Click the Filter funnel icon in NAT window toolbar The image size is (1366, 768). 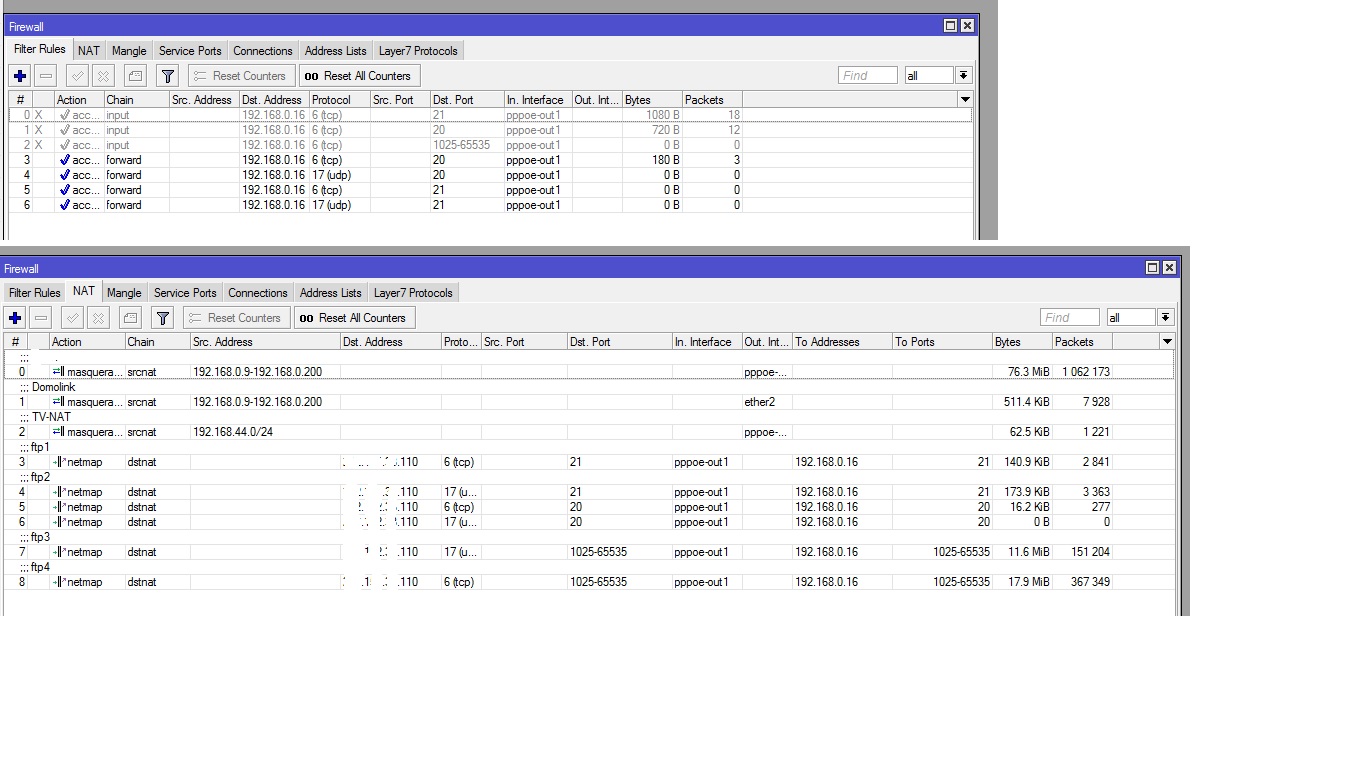[x=163, y=318]
